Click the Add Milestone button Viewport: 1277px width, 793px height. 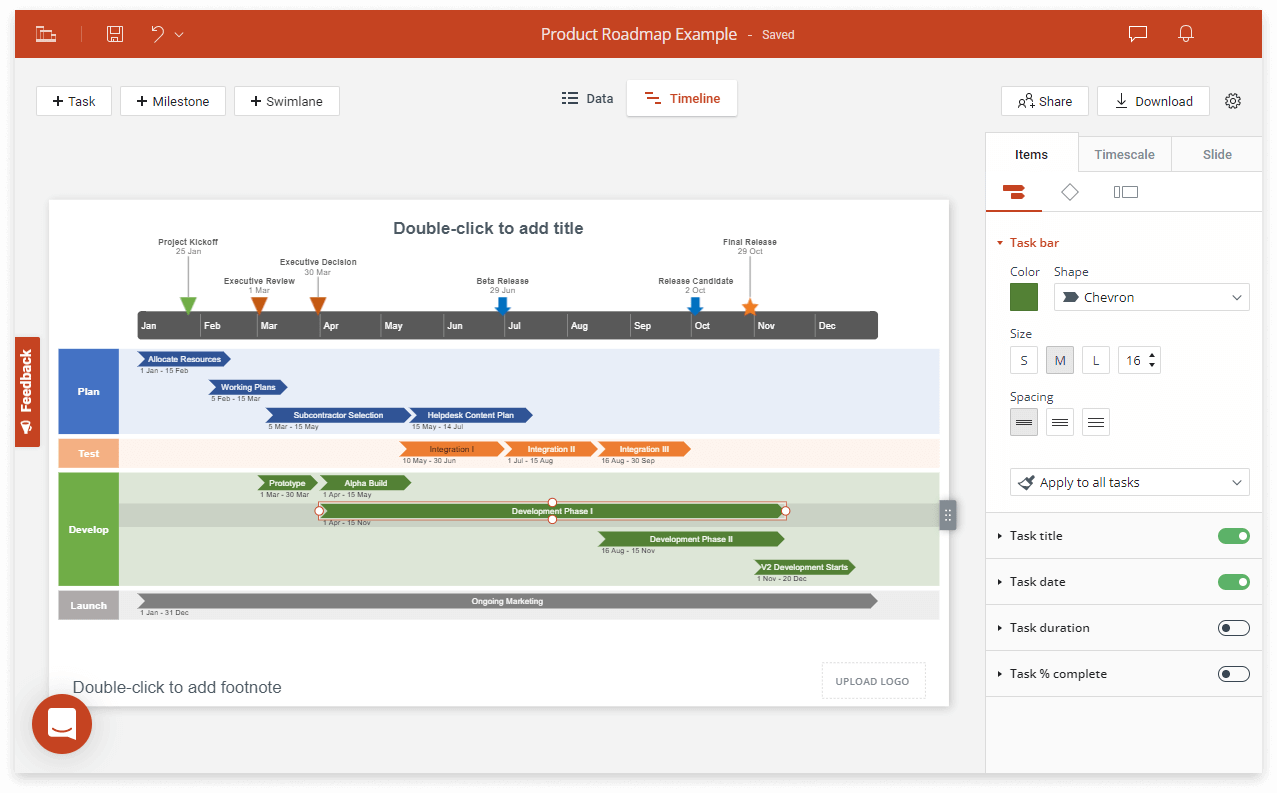pyautogui.click(x=172, y=100)
